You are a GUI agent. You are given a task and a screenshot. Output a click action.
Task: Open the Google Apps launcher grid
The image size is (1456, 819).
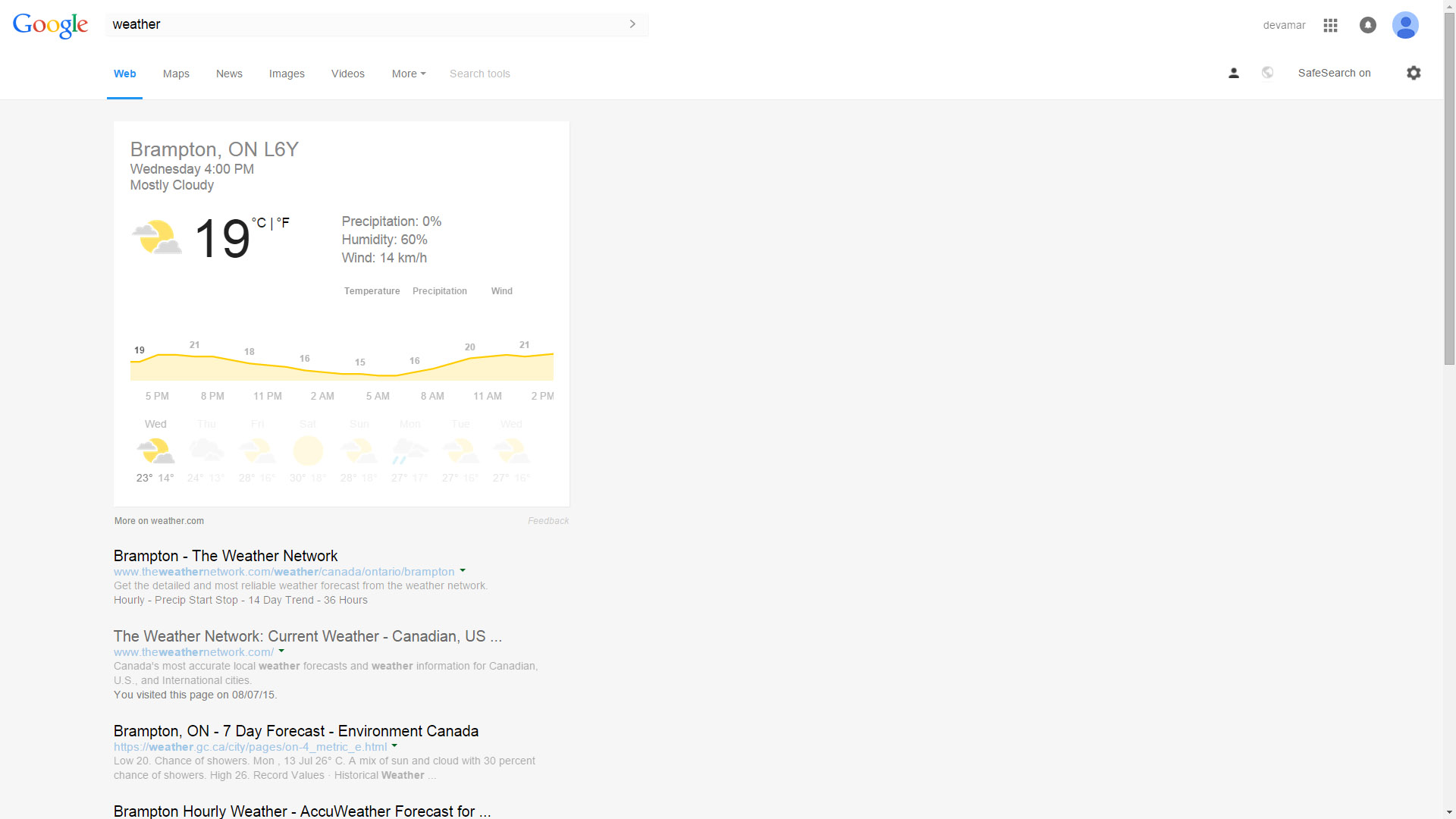[1329, 25]
